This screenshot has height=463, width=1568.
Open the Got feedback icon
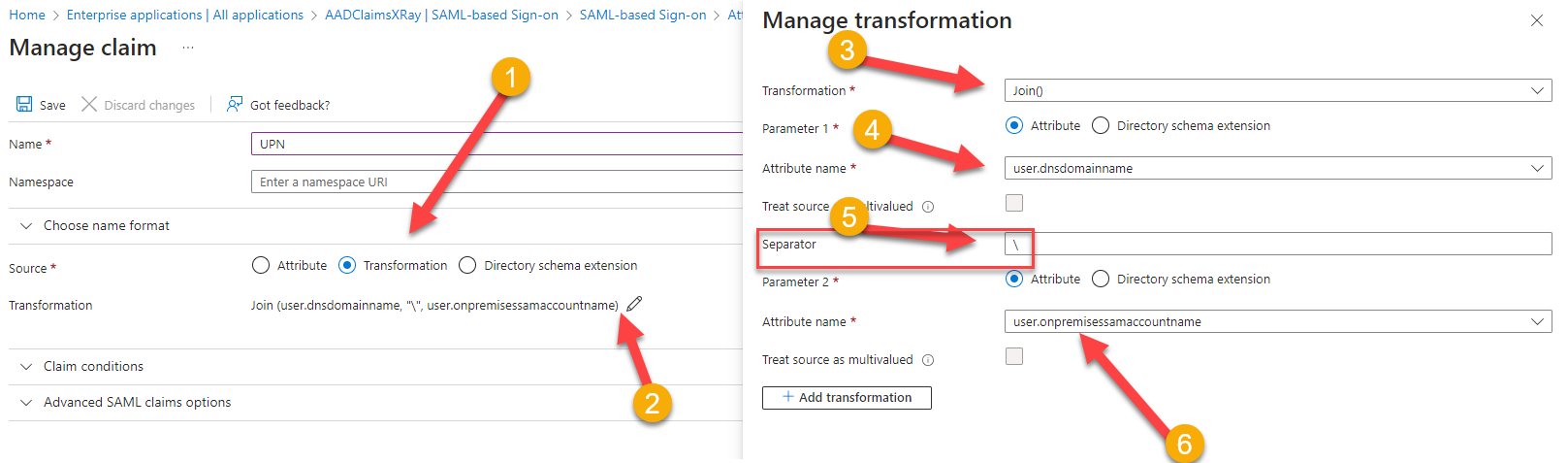click(x=235, y=104)
